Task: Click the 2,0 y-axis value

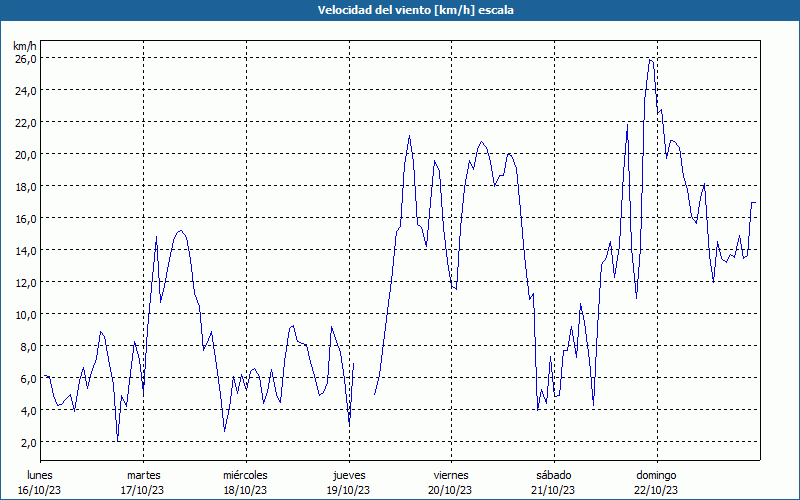Action: (28, 442)
